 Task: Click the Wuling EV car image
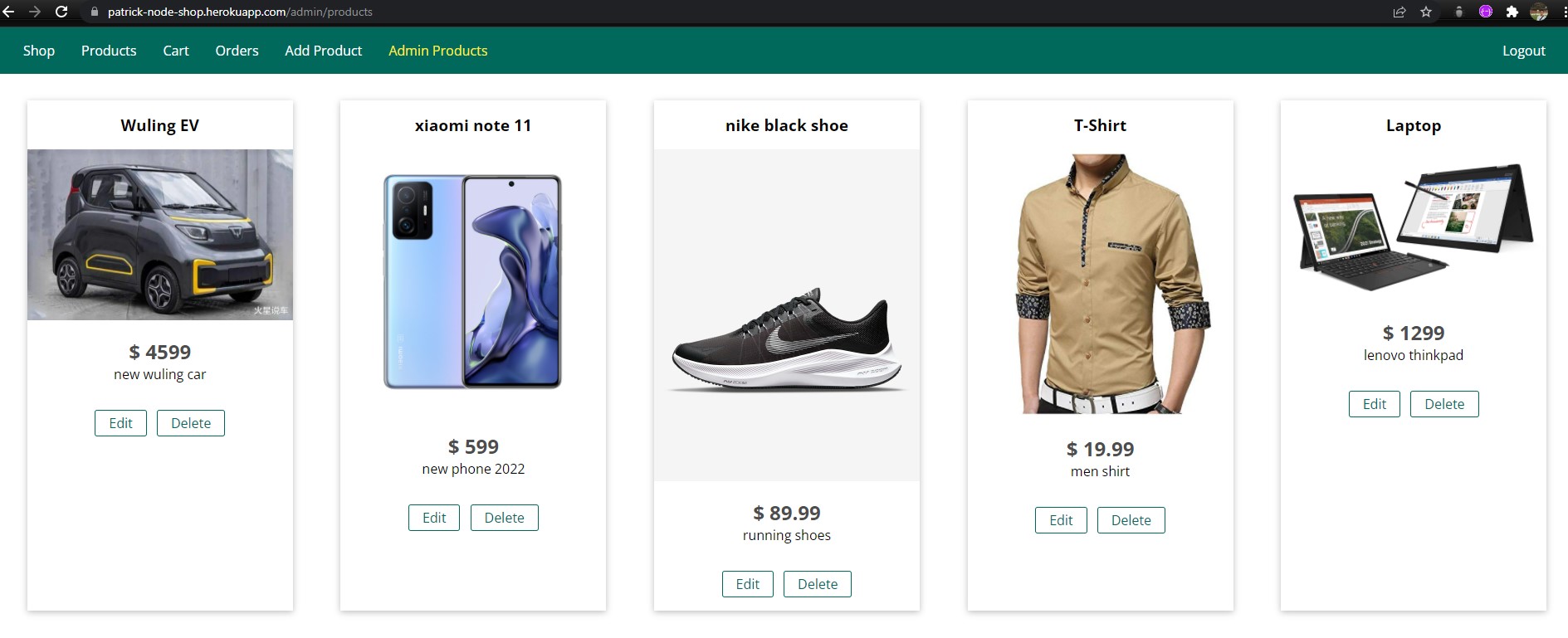tap(160, 235)
